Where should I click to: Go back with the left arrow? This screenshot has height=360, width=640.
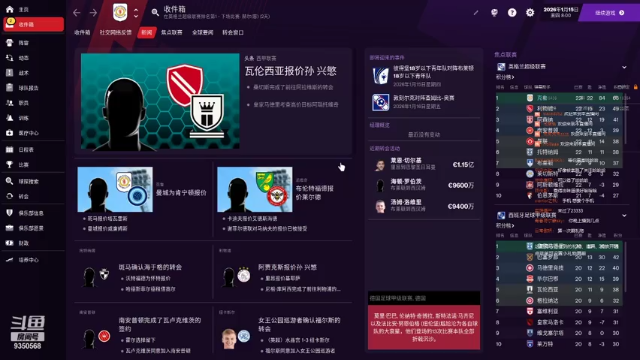coord(77,13)
